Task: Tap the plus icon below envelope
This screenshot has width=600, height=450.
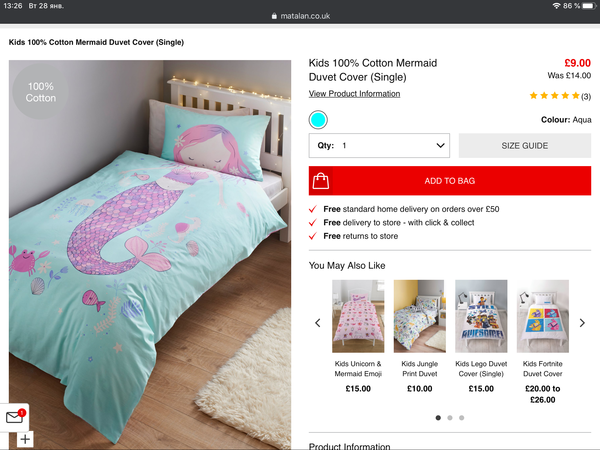Action: [x=25, y=439]
